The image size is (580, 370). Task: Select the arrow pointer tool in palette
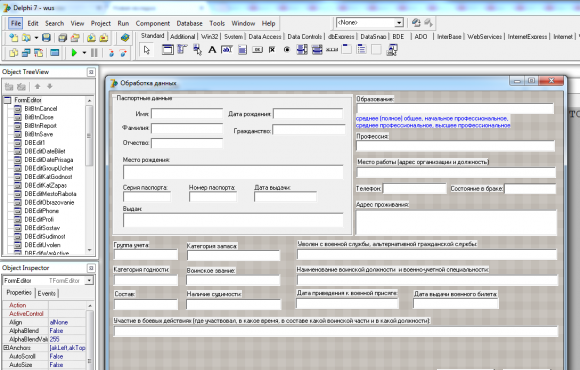147,50
